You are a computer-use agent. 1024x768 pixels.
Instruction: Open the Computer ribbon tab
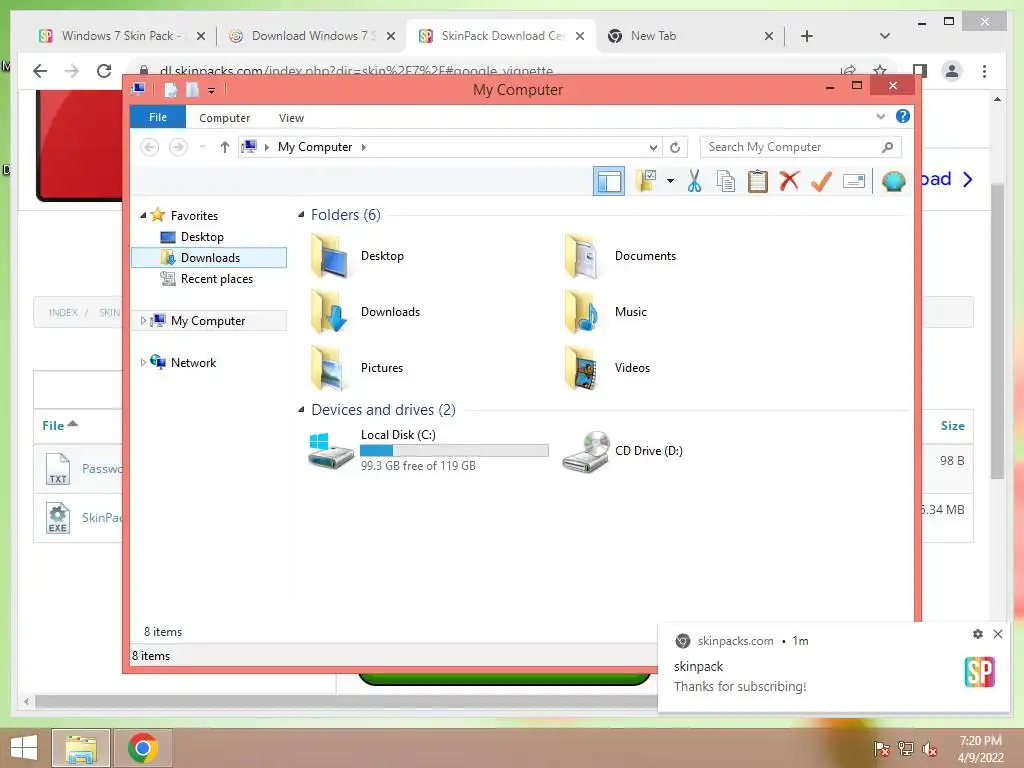pos(224,118)
